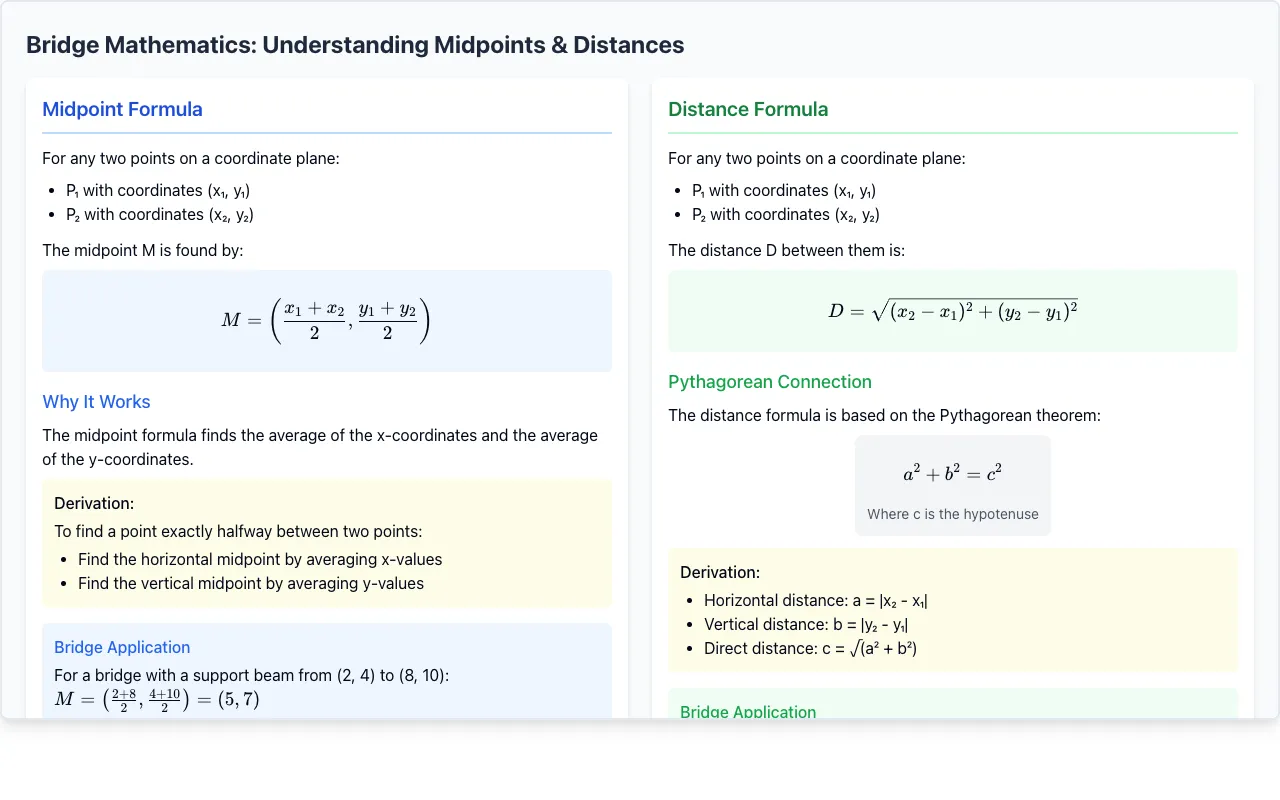Screen dimensions: 1280x800
Task: Click the 'Where c is the hypotenuse' caption
Action: pos(953,514)
